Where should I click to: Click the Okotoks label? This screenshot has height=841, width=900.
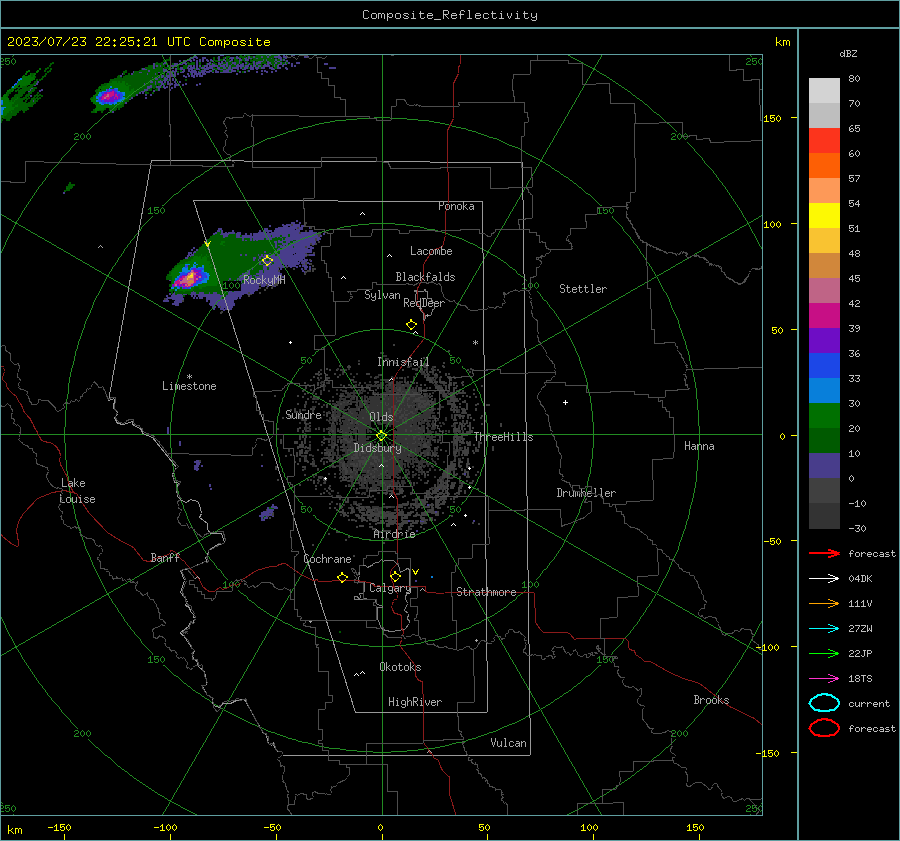point(400,667)
